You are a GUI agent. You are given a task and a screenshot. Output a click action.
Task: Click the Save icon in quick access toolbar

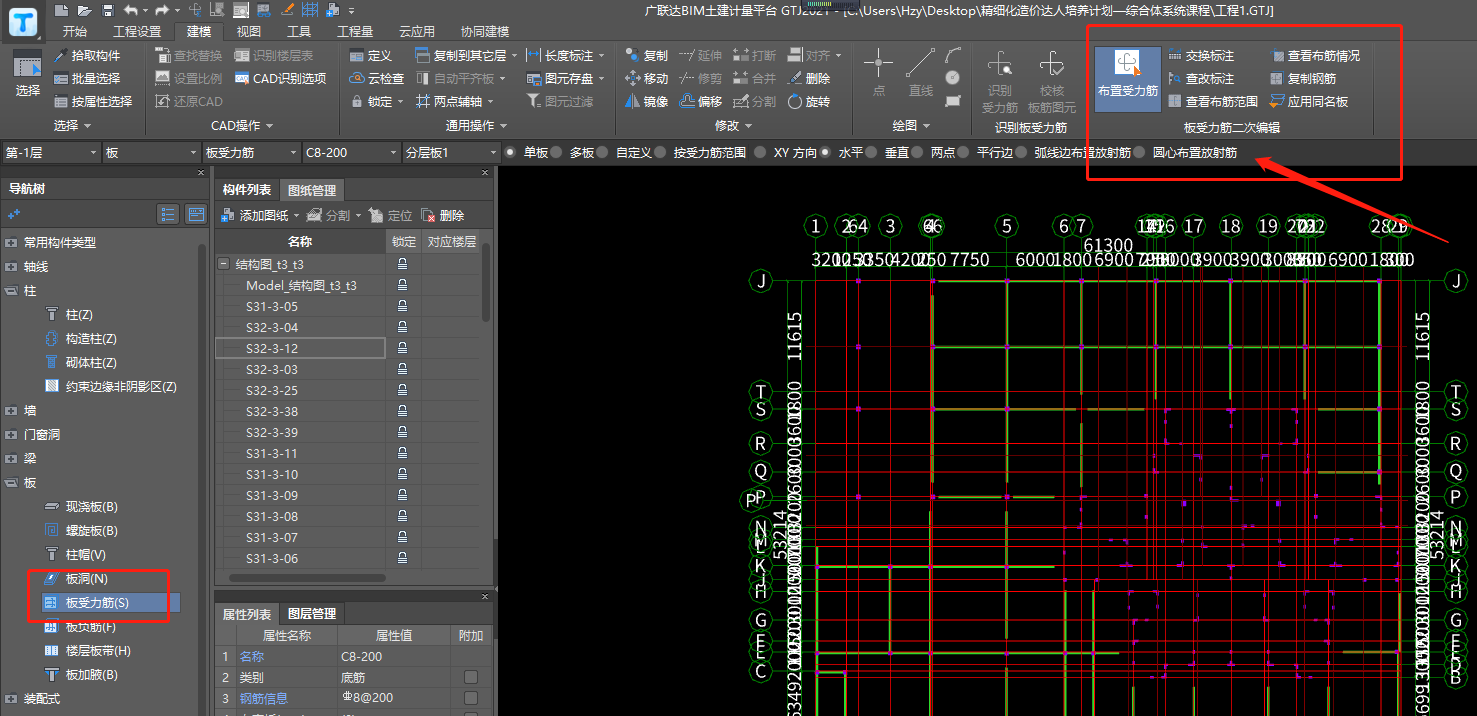coord(107,10)
